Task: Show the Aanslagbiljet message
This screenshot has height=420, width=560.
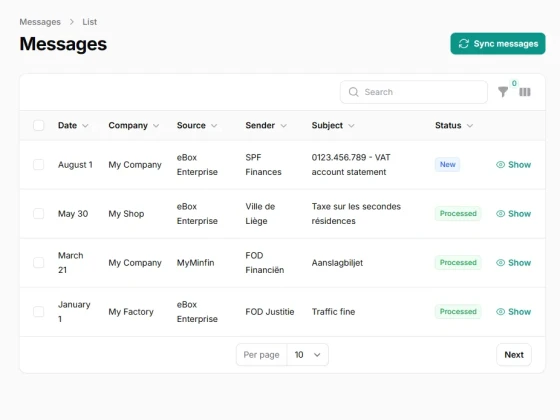Action: pos(514,262)
